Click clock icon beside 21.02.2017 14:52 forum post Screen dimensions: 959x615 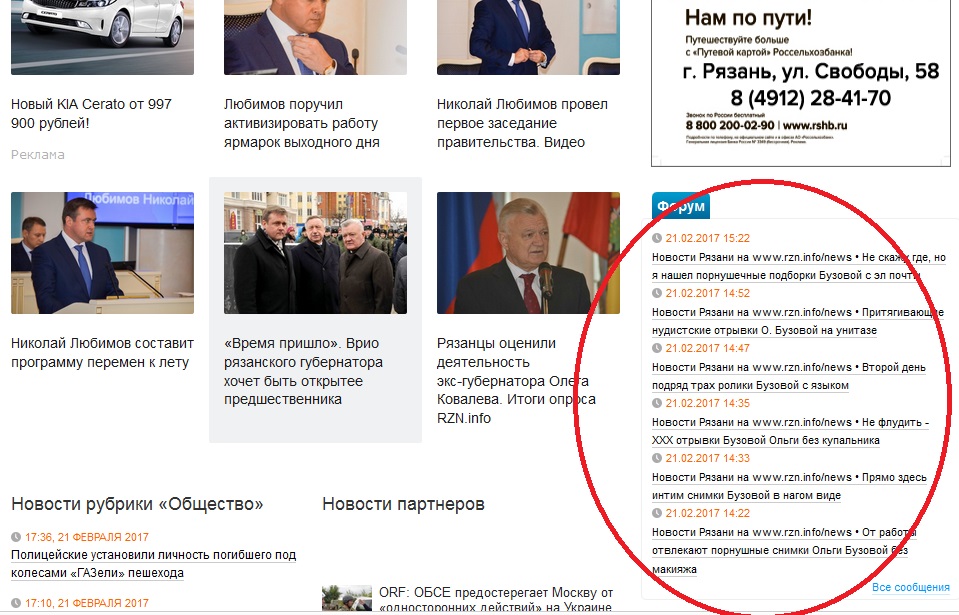tap(657, 293)
